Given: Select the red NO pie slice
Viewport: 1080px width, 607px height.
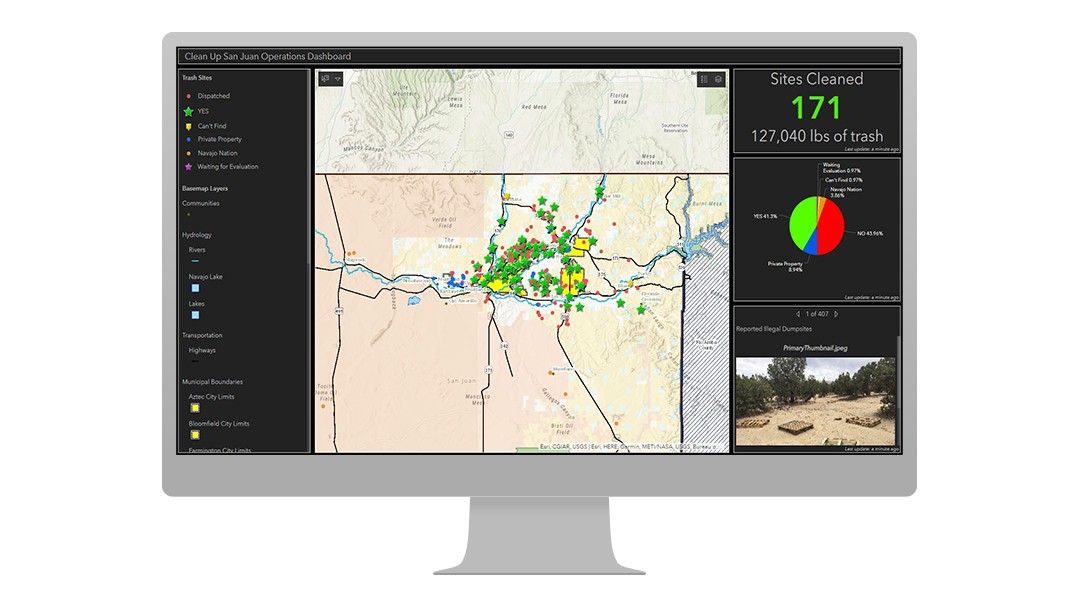Looking at the screenshot, I should [x=831, y=226].
